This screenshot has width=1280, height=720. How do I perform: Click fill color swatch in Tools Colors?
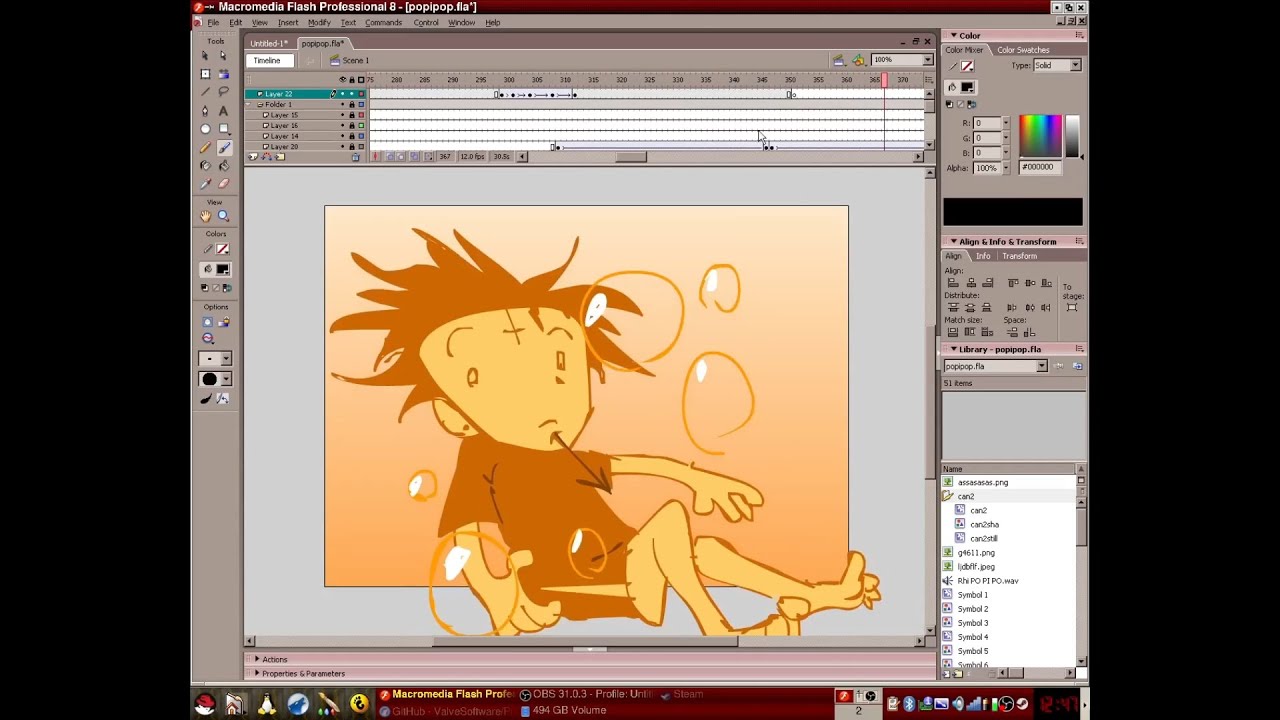pos(223,269)
